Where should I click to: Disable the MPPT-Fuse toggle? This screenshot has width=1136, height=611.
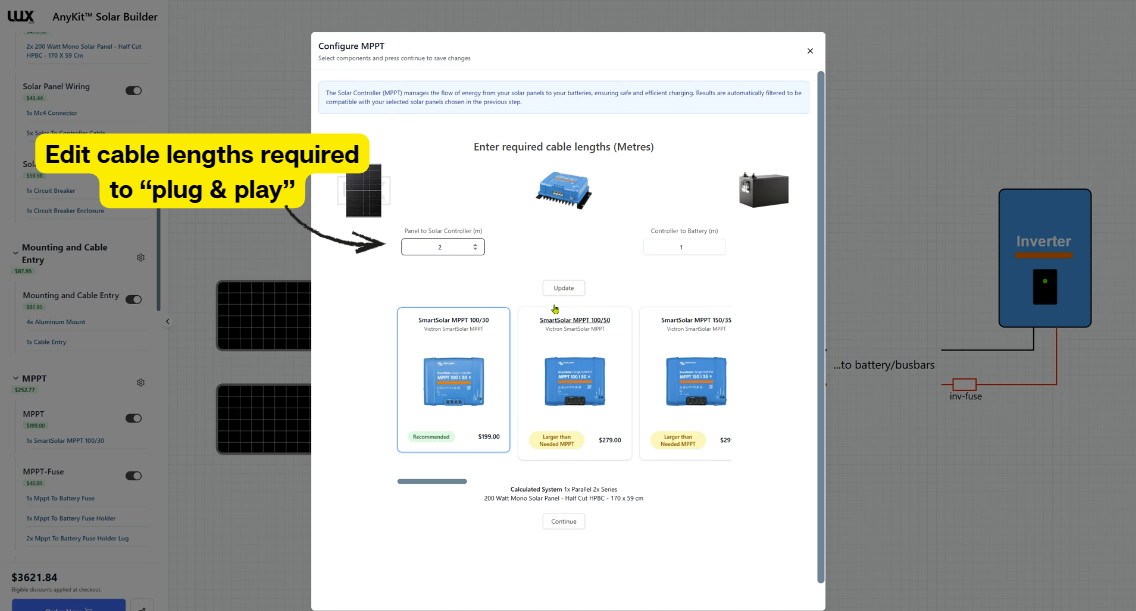[x=133, y=475]
